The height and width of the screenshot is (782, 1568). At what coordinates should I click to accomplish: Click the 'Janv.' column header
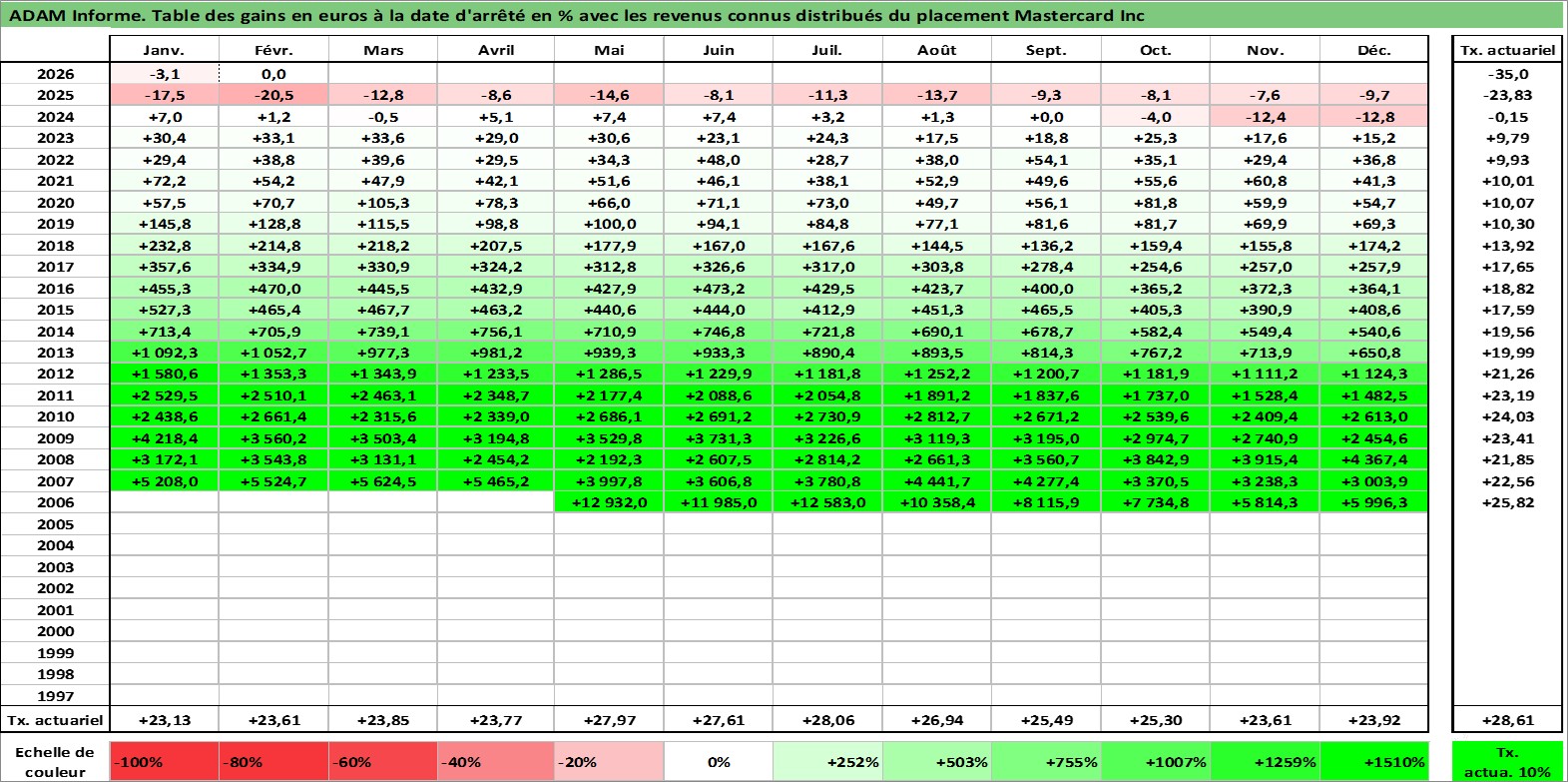[x=165, y=50]
